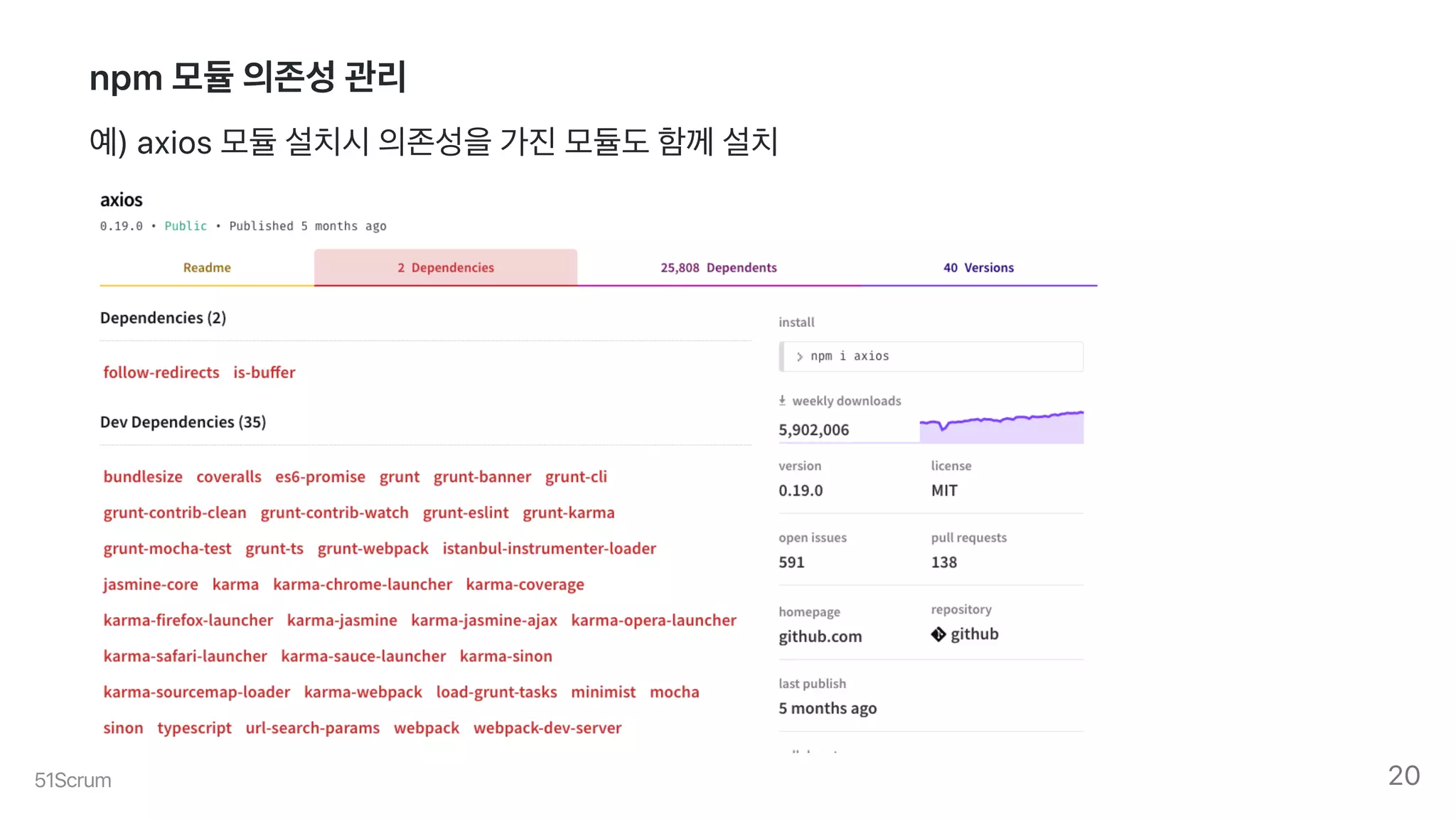Open the github.com homepage link
The height and width of the screenshot is (819, 1456).
(820, 637)
